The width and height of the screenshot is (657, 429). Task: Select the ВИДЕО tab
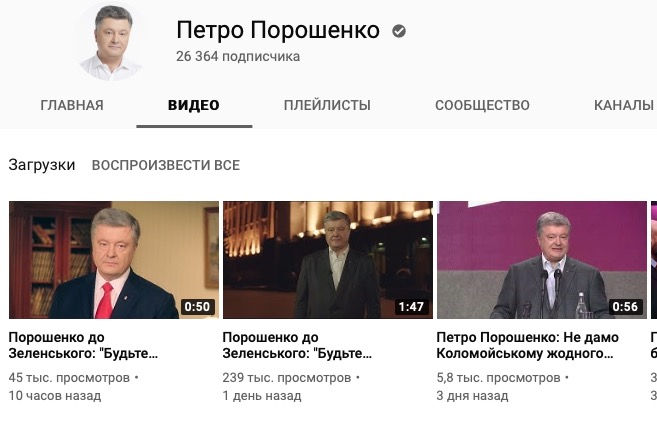click(194, 105)
